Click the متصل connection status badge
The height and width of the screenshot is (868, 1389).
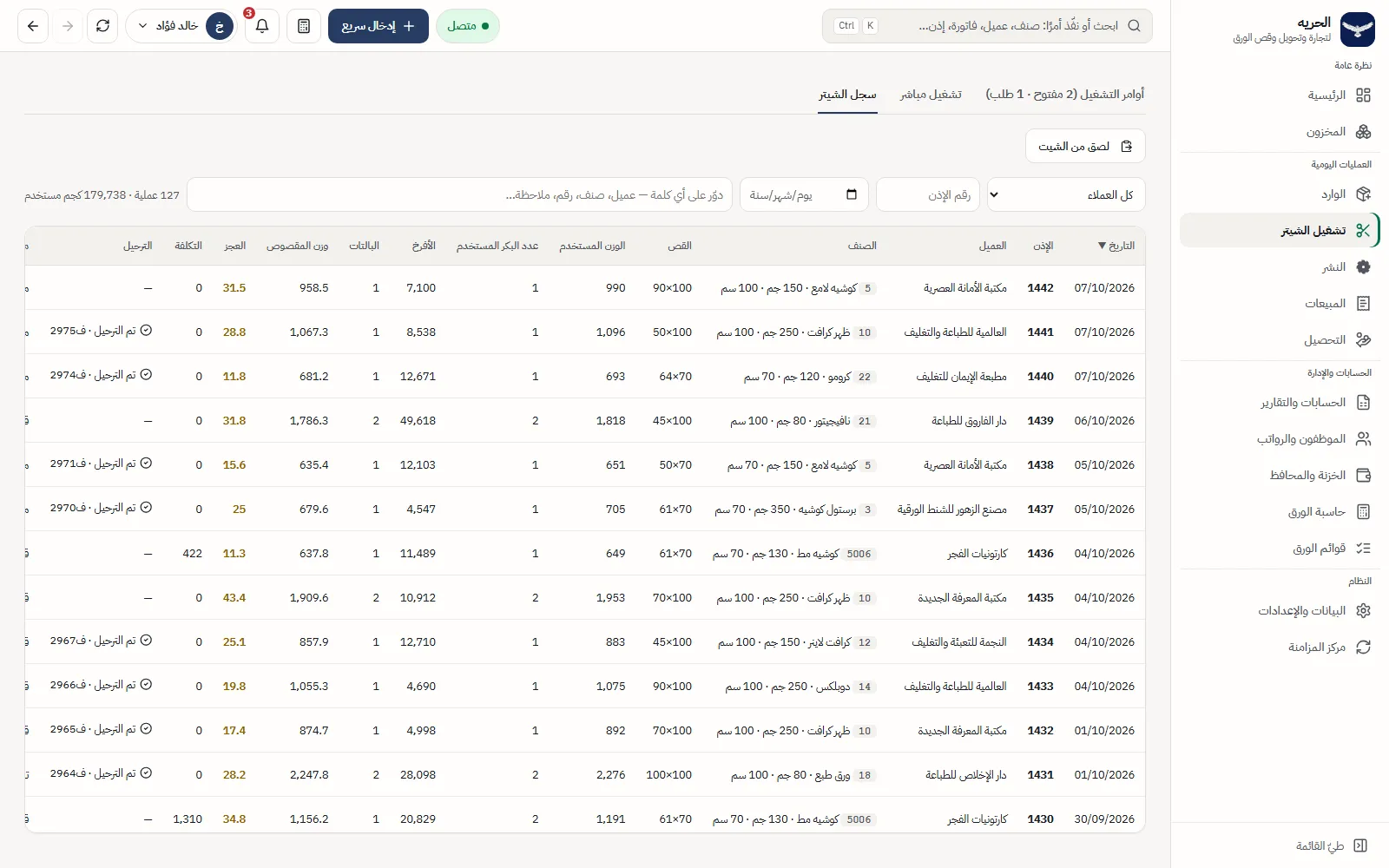pos(468,26)
